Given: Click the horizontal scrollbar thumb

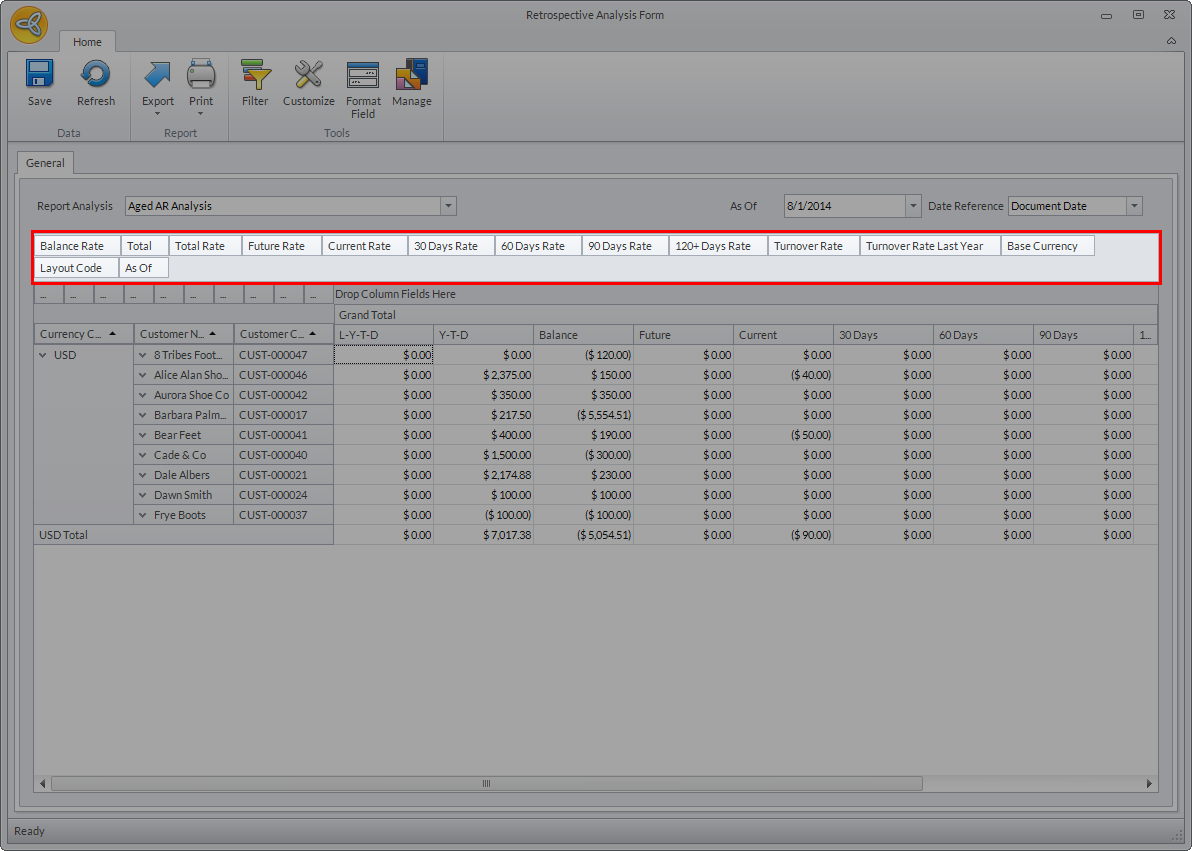Looking at the screenshot, I should pyautogui.click(x=486, y=784).
